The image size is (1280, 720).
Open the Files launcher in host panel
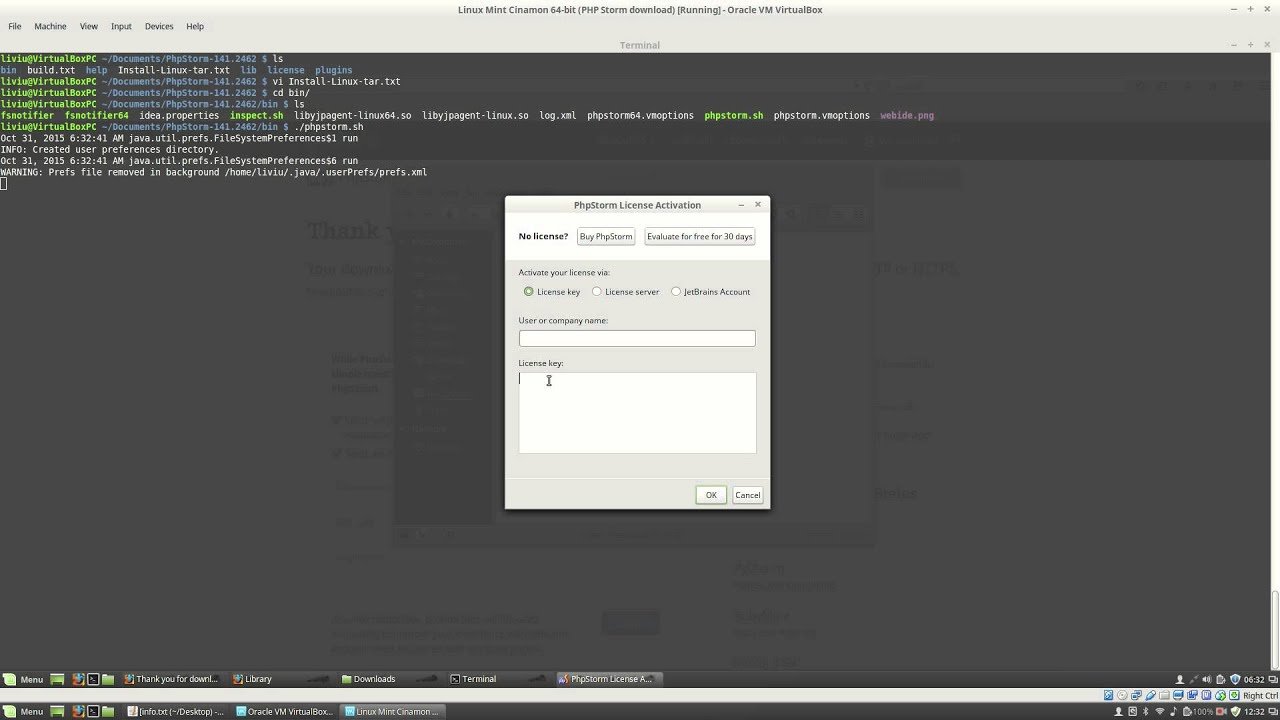[108, 712]
